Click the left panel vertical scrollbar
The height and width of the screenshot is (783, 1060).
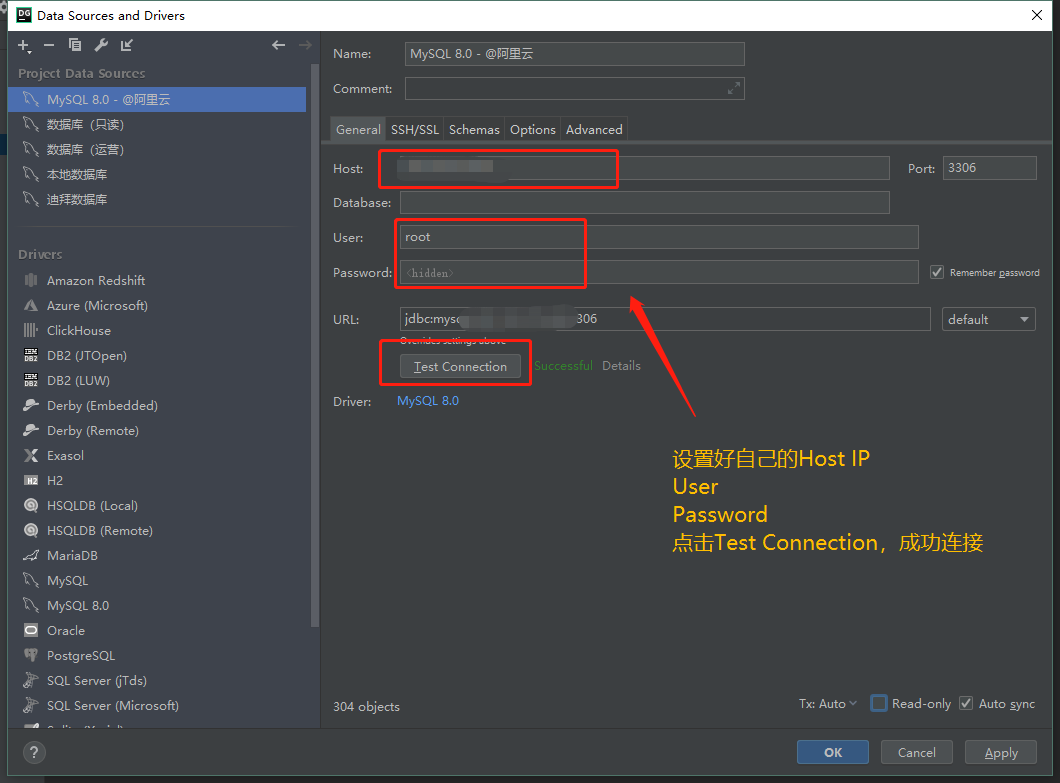[314, 345]
